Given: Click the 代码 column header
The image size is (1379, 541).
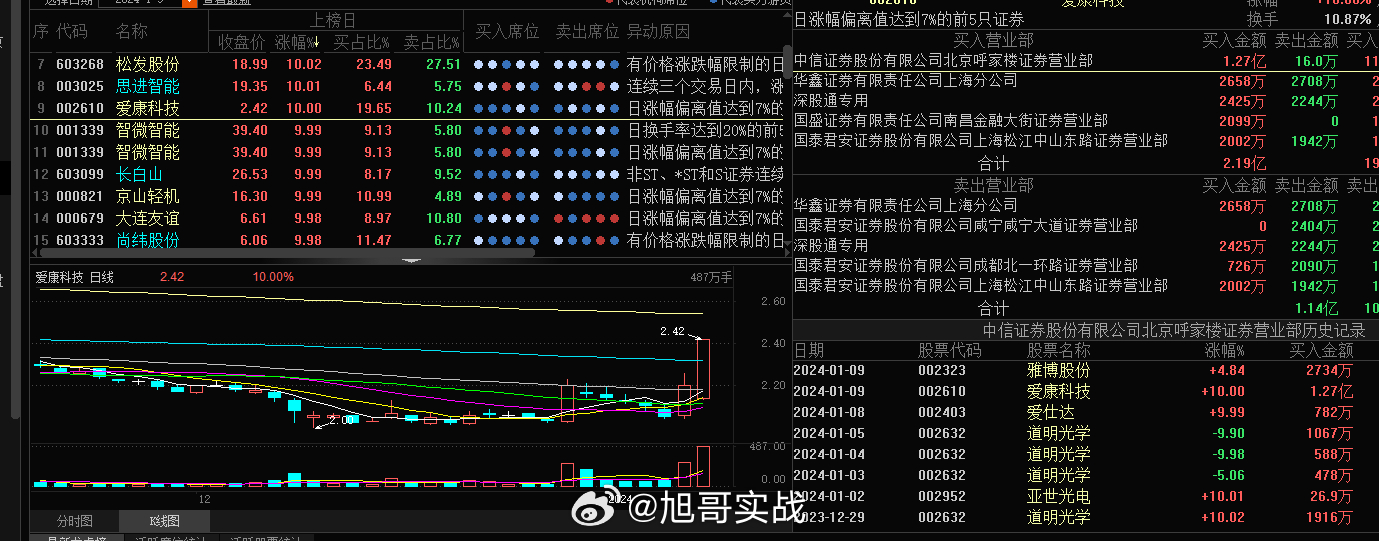Looking at the screenshot, I should (72, 32).
